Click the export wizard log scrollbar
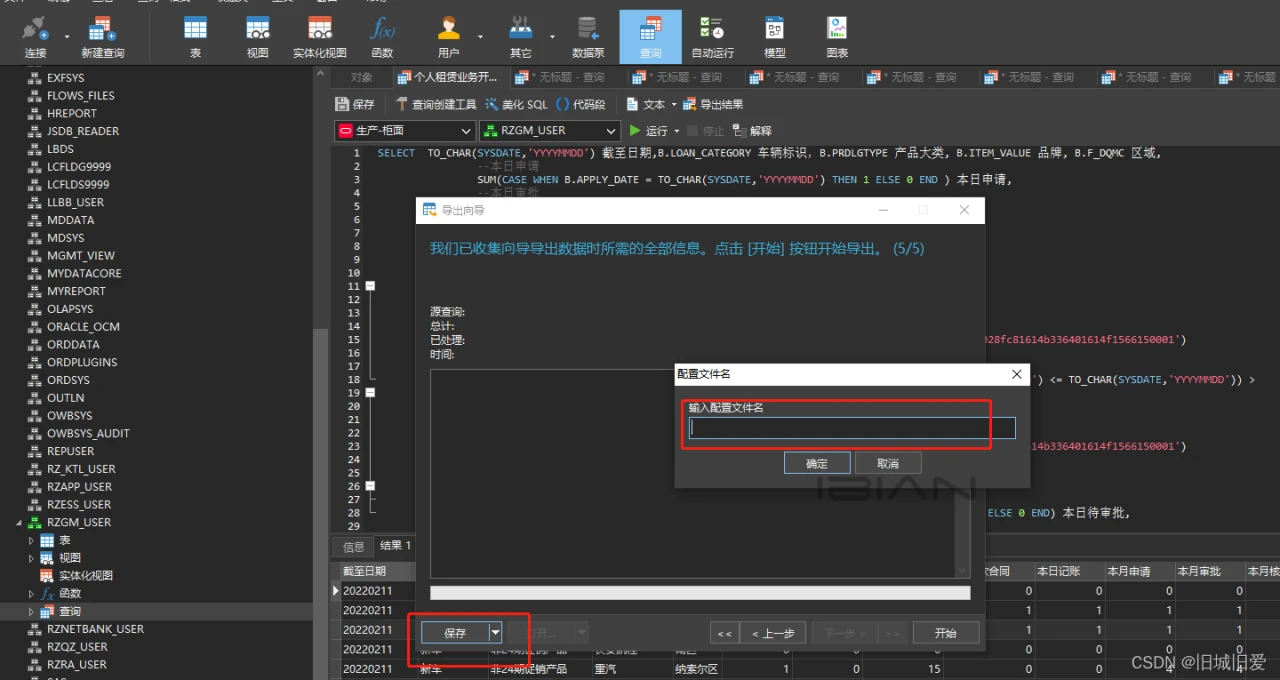The image size is (1280, 680). 963,474
